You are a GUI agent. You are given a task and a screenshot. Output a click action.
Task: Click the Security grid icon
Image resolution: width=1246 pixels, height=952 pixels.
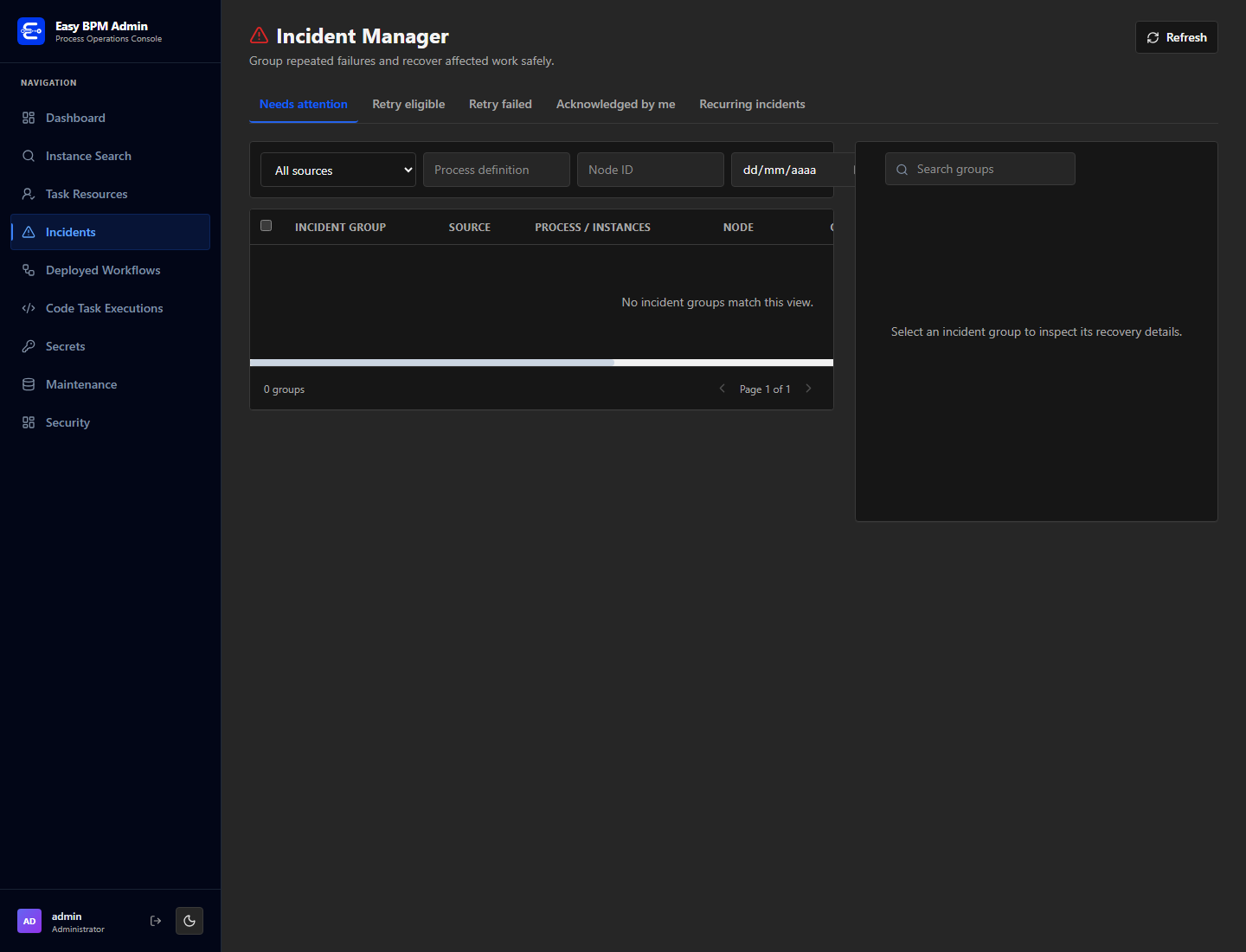pyautogui.click(x=29, y=422)
